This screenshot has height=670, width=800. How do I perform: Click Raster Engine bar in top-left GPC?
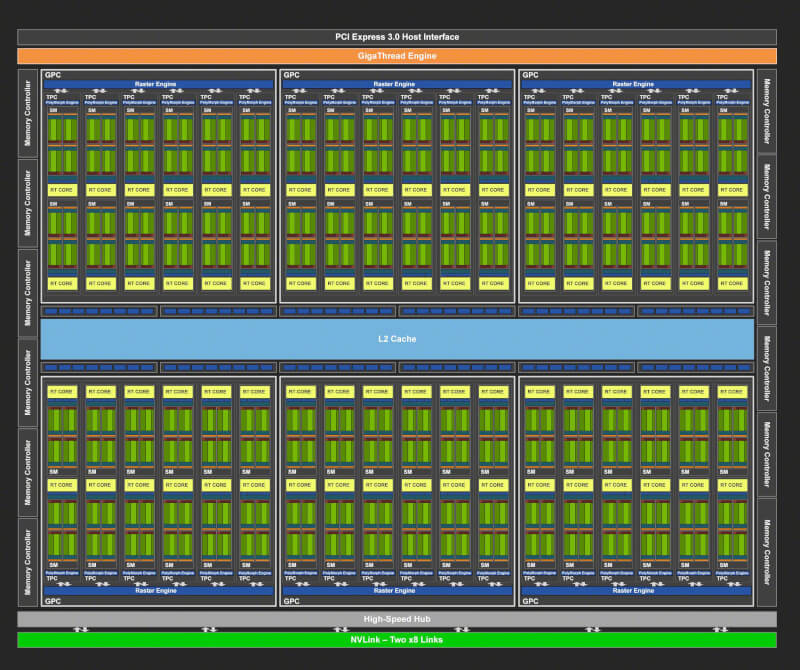click(158, 84)
